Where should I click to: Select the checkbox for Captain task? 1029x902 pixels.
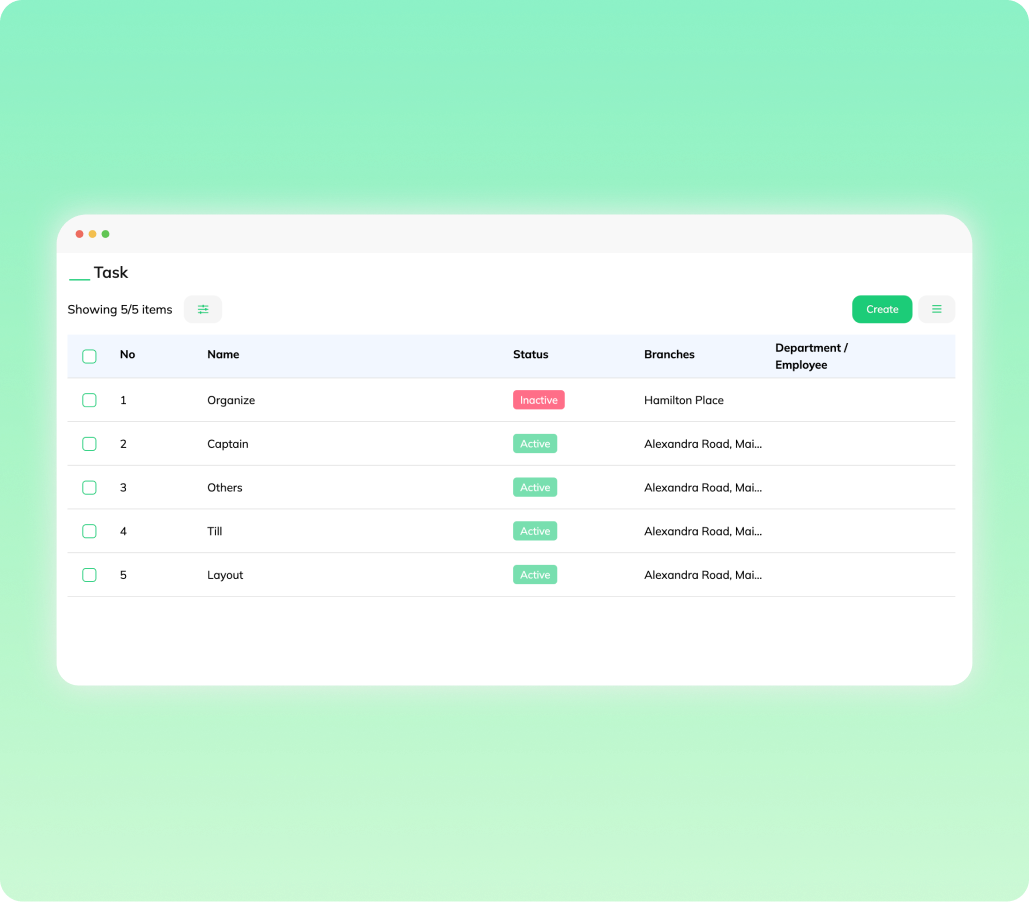point(89,444)
